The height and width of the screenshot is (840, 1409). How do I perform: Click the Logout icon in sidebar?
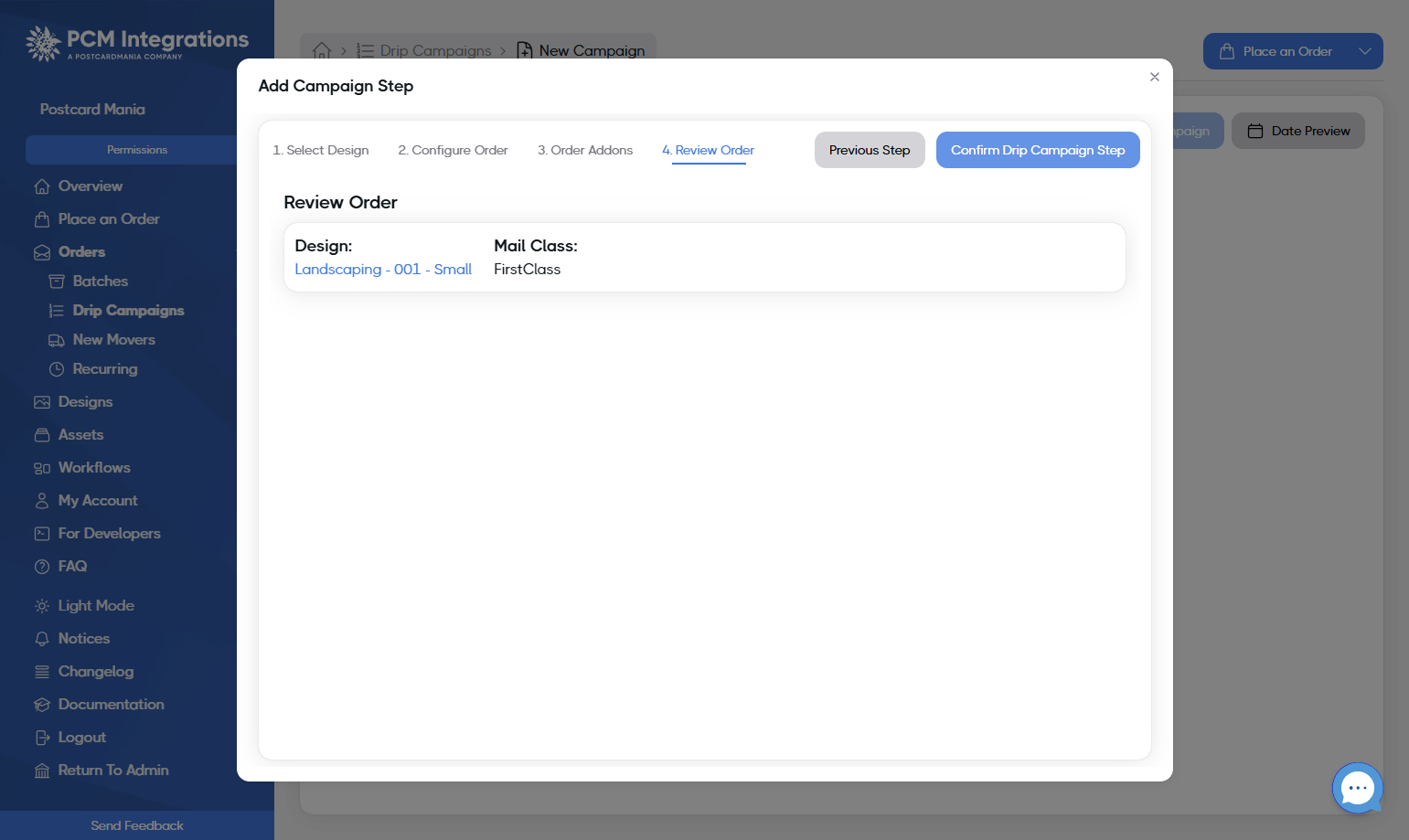tap(42, 738)
